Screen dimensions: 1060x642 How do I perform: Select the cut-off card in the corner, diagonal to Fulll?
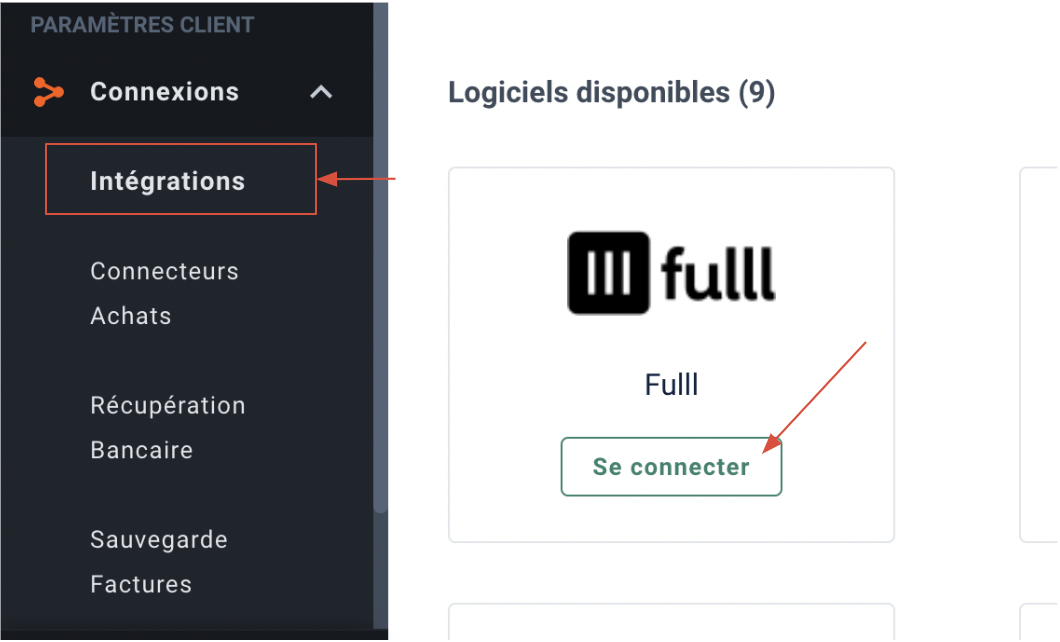tap(1039, 622)
